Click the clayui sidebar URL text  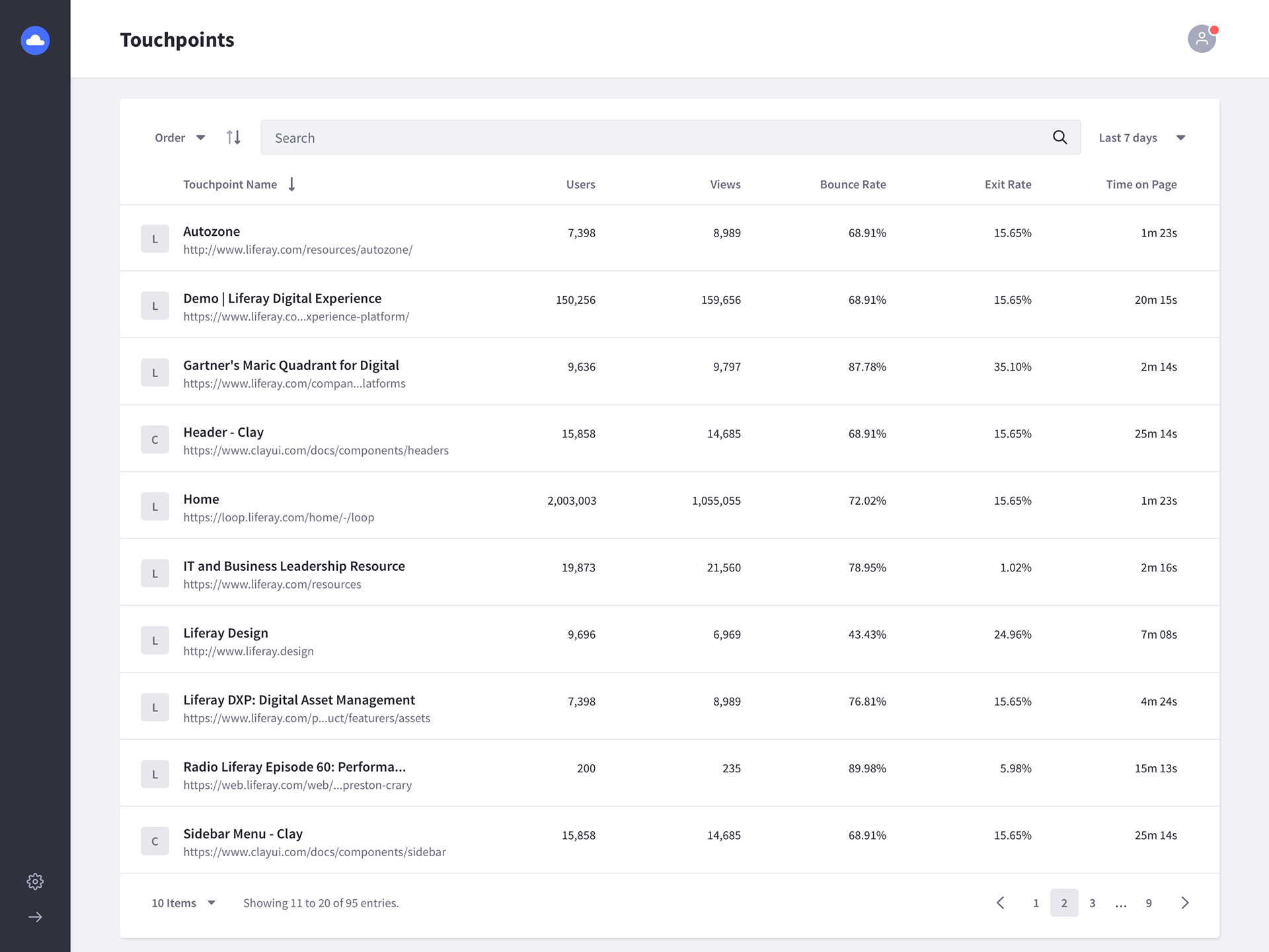315,852
